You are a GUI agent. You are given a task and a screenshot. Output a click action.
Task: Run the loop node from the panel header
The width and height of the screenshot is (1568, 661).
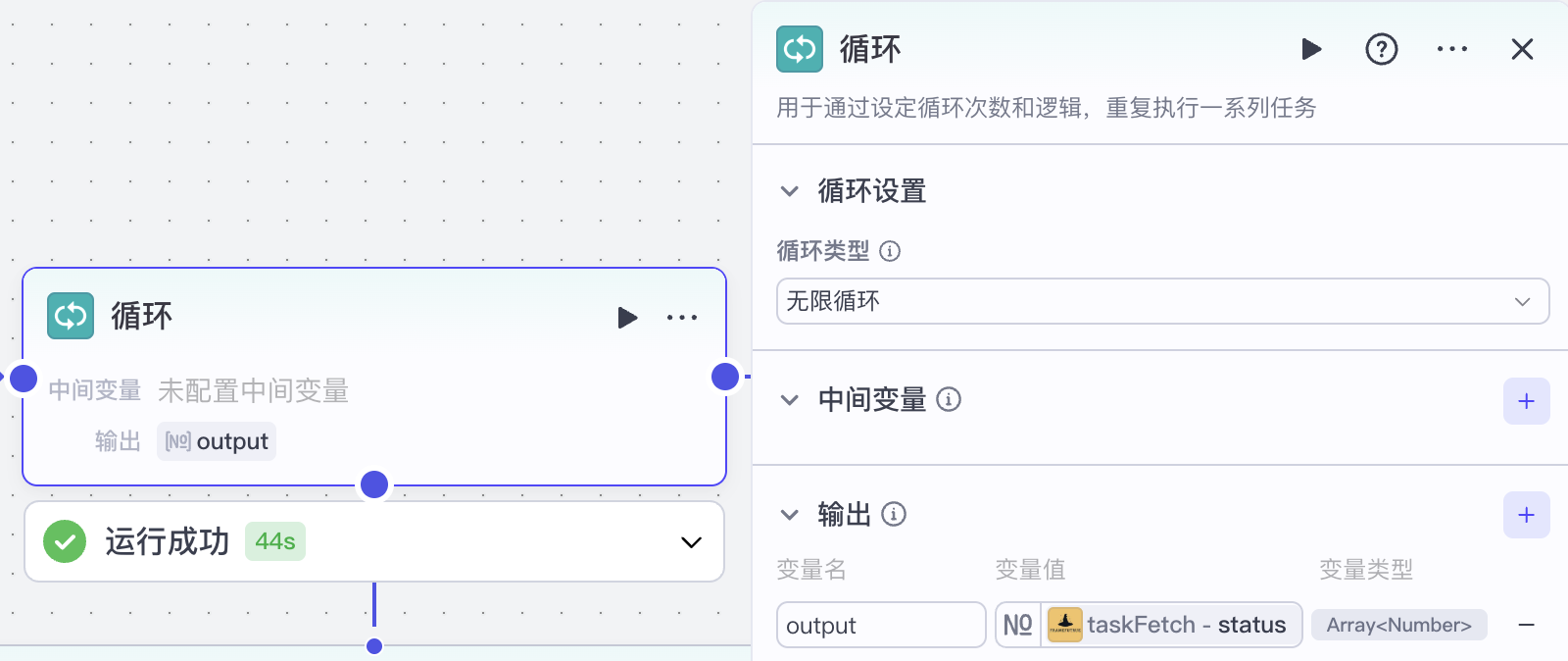tap(1312, 48)
